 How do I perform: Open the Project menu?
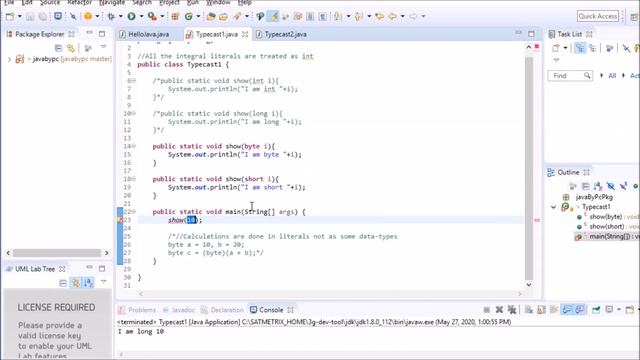coord(169,2)
